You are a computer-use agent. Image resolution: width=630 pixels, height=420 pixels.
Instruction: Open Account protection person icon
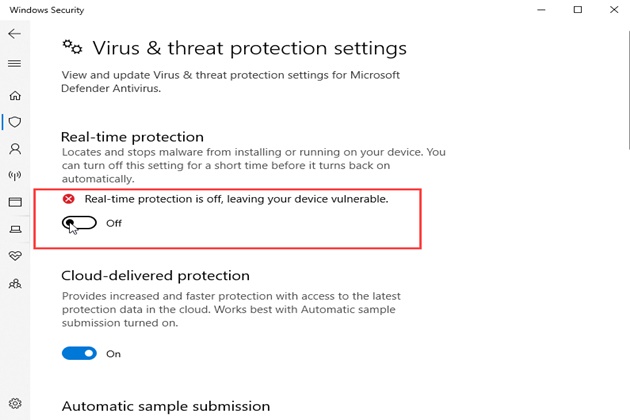15,149
